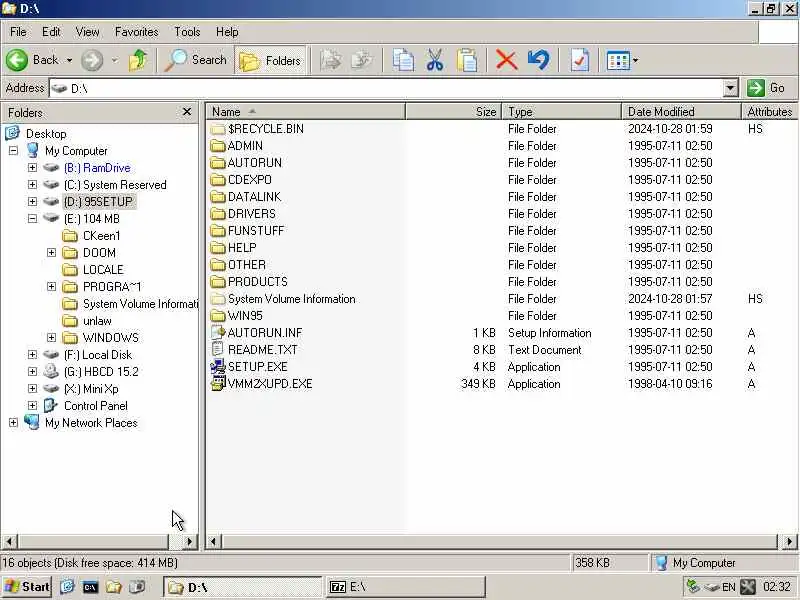This screenshot has width=800, height=600.
Task: Open the Tools menu
Action: coord(187,32)
